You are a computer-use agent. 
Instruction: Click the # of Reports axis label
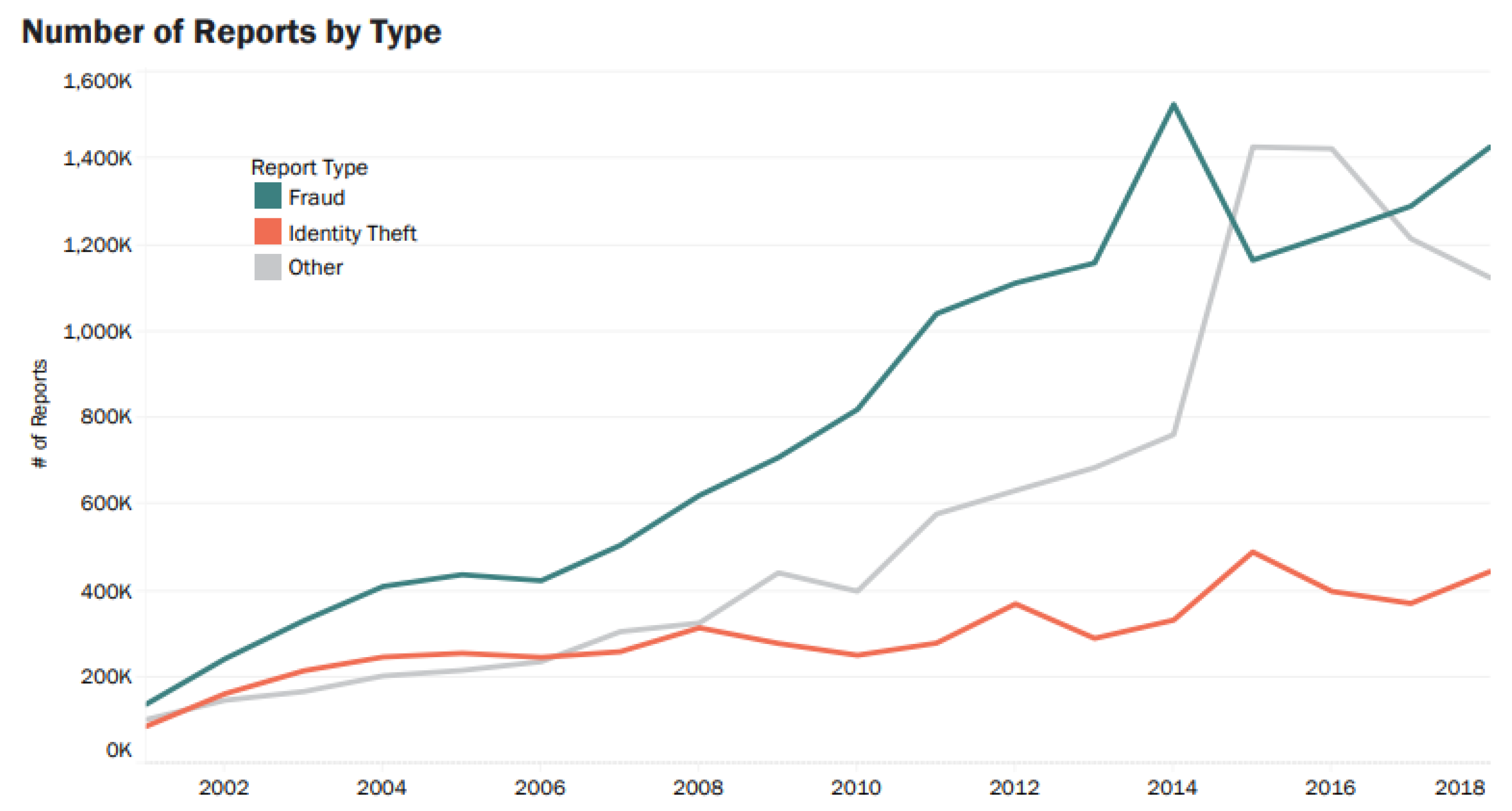39,413
